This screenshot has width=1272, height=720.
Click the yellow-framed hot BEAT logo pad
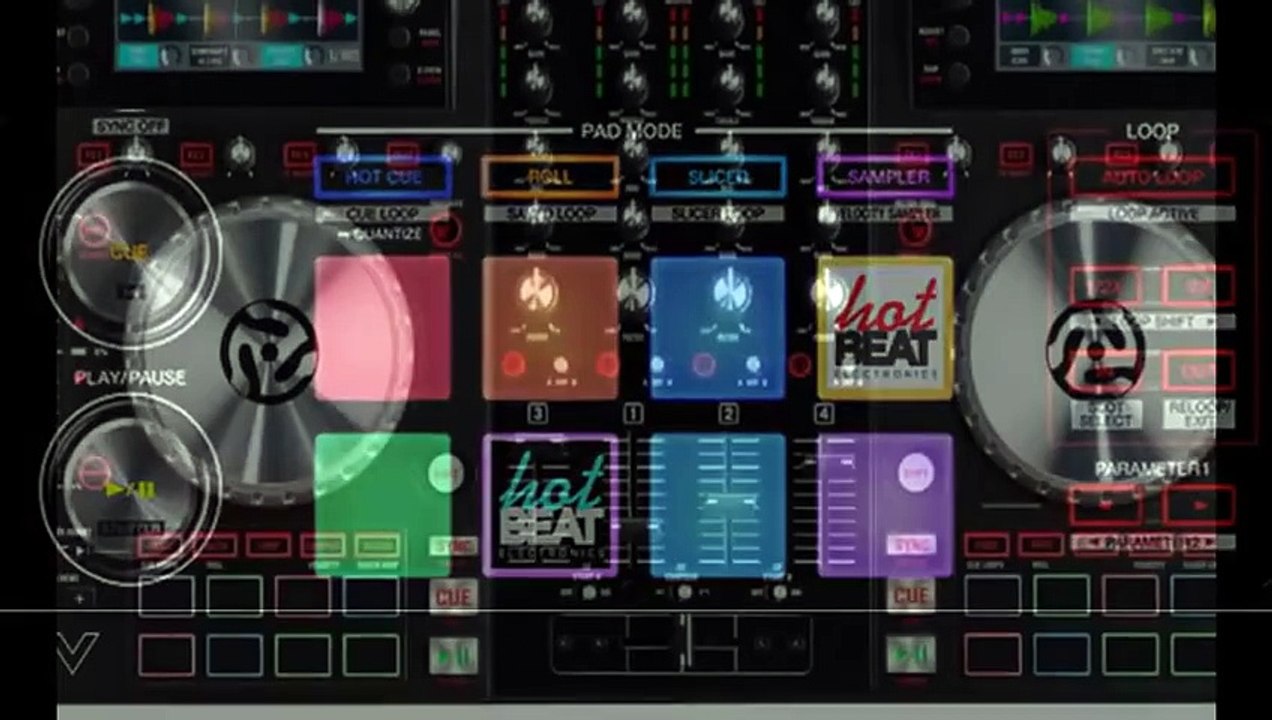886,328
